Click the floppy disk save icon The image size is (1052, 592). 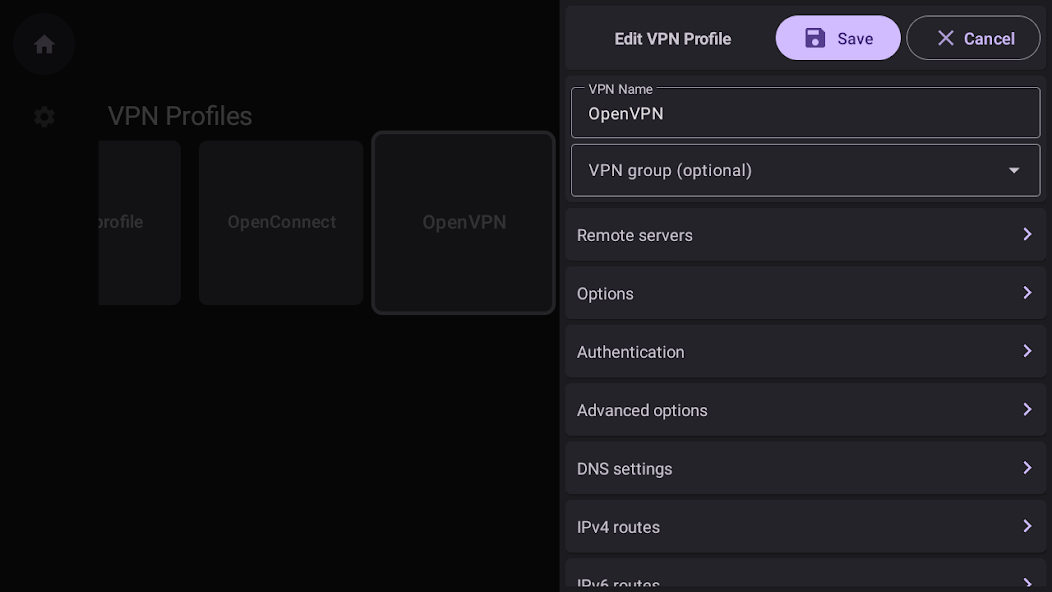814,38
